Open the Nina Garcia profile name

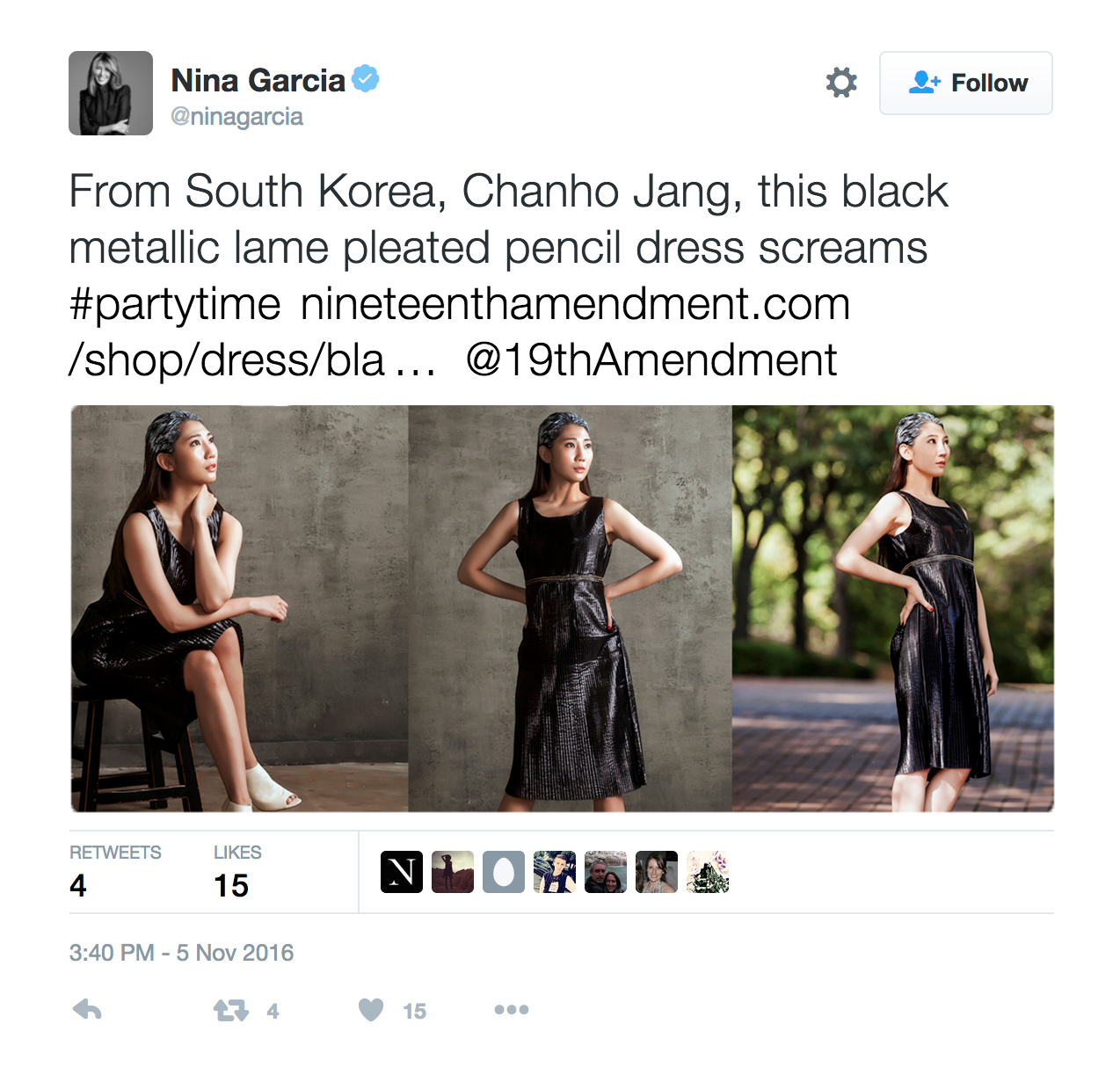(258, 80)
